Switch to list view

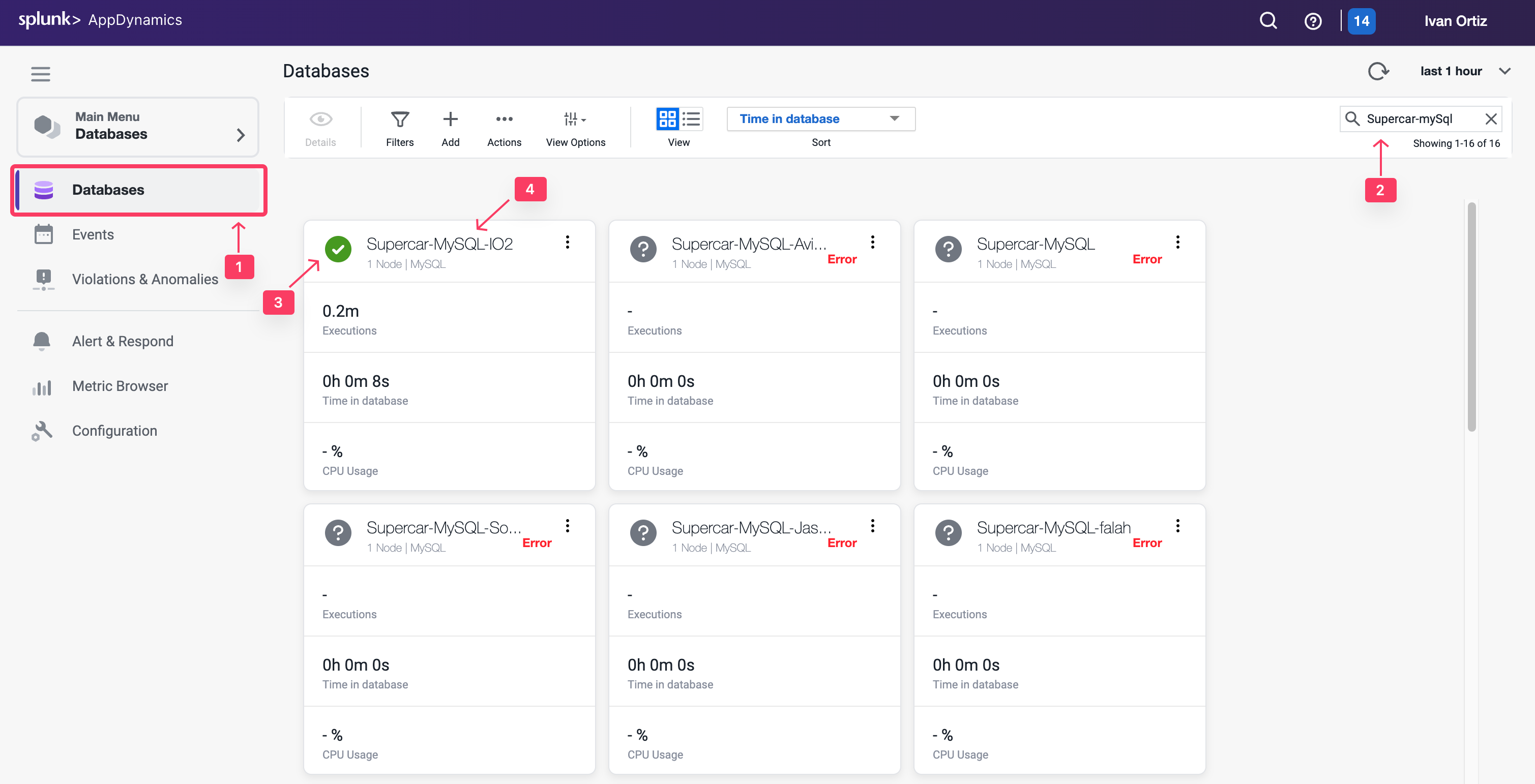pyautogui.click(x=692, y=118)
